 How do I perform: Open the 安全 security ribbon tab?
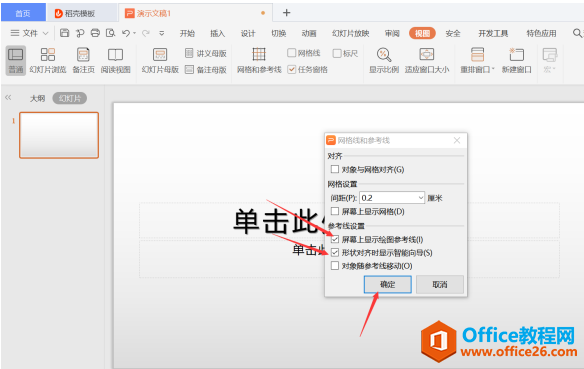point(453,34)
